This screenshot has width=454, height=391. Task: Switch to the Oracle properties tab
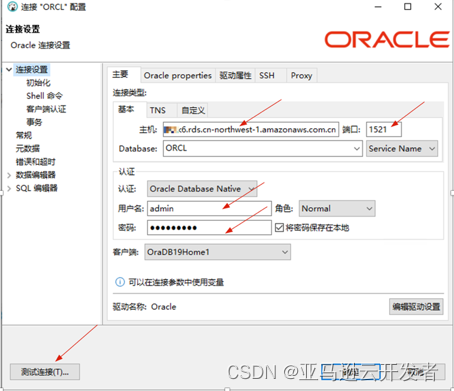(178, 76)
